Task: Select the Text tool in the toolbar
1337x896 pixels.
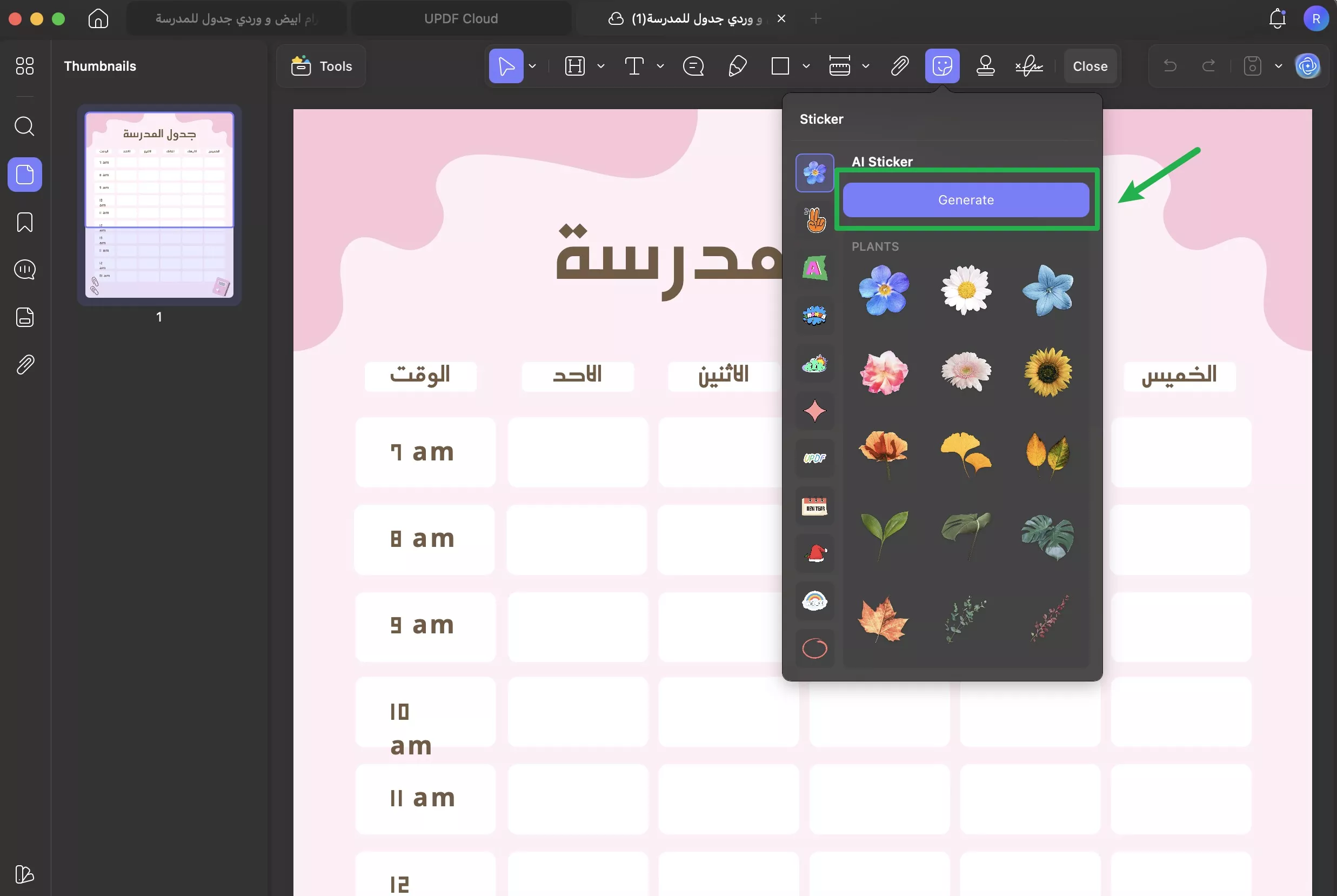Action: tap(634, 66)
